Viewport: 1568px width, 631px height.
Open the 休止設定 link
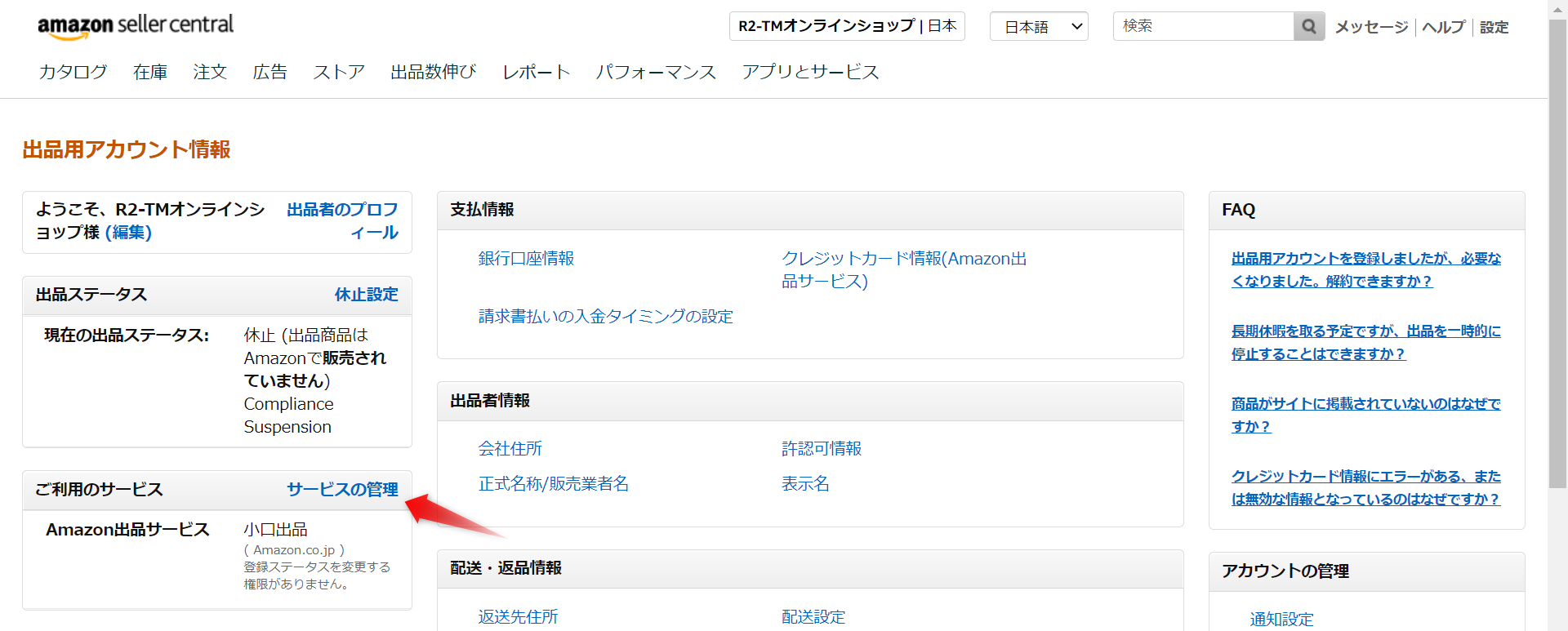tap(366, 294)
